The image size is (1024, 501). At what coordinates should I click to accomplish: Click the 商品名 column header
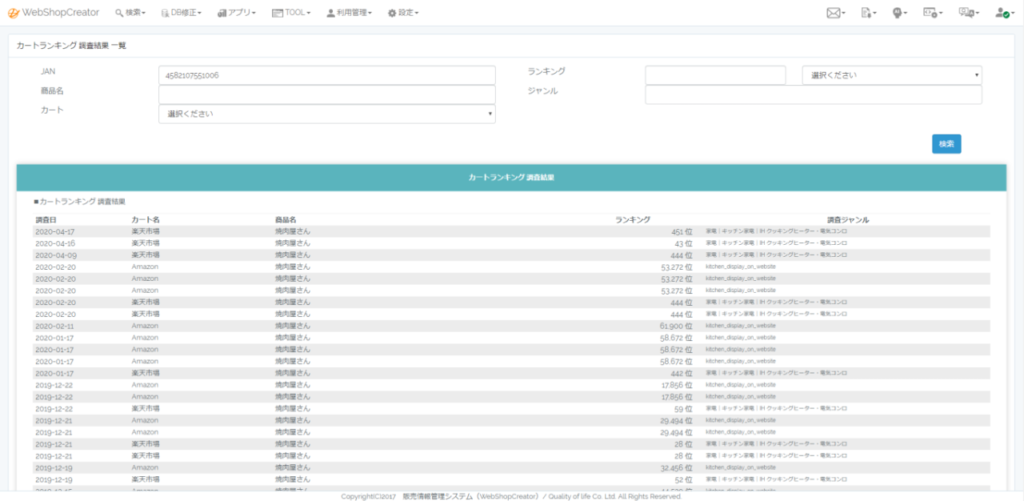tap(285, 219)
